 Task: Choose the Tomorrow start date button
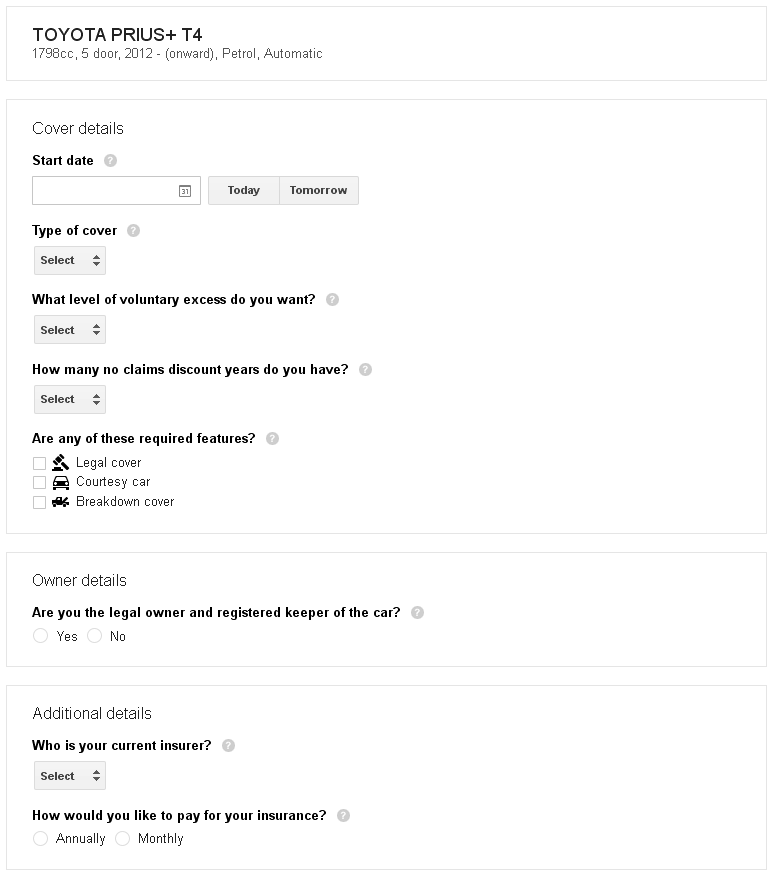tap(319, 191)
